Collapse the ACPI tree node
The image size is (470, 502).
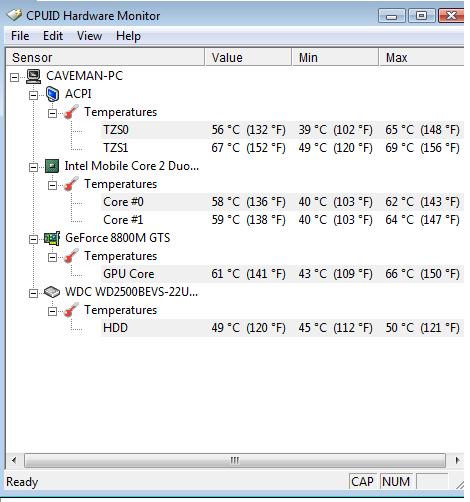33,95
